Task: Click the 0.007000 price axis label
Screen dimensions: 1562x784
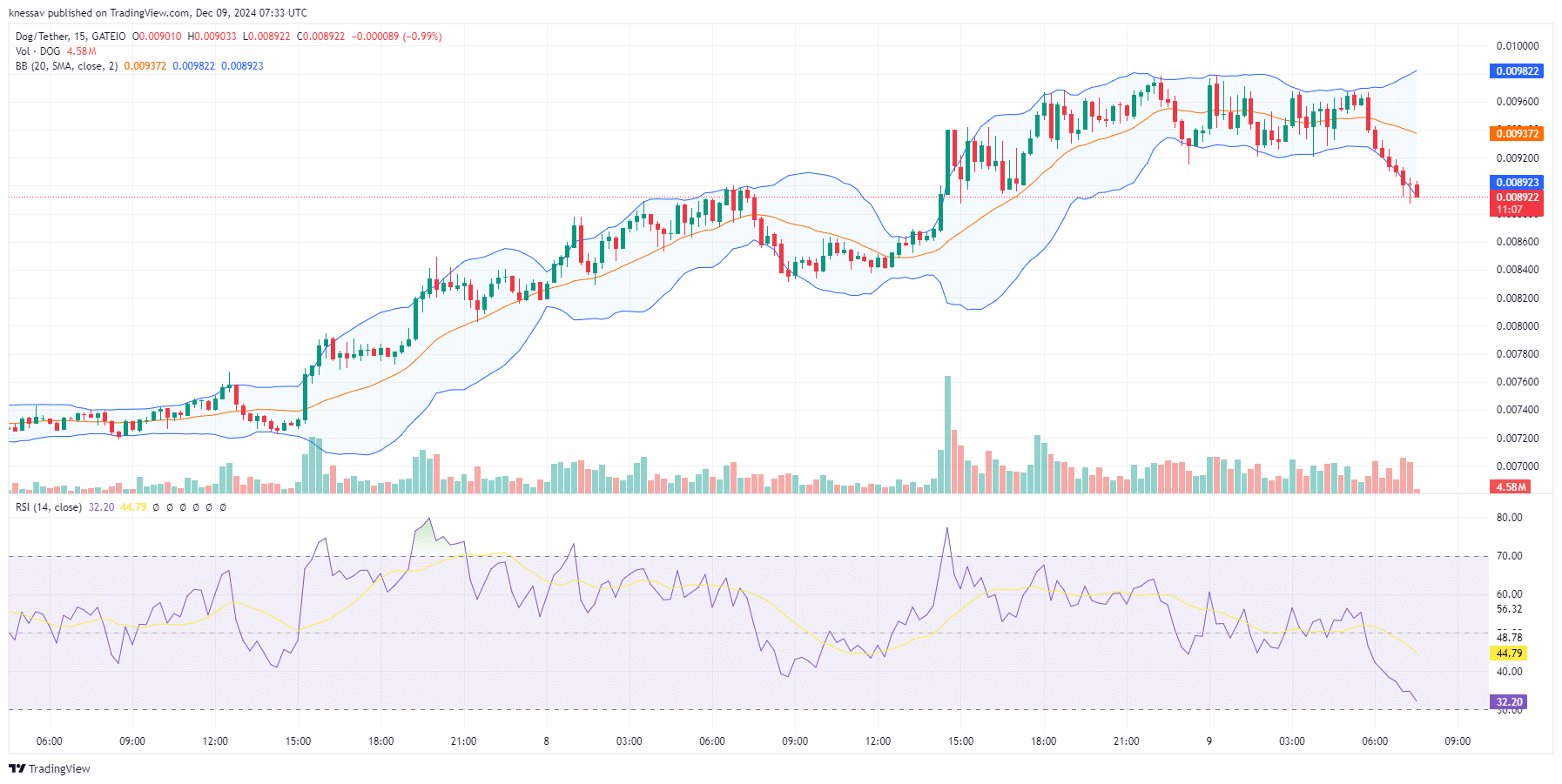Action: point(1517,466)
